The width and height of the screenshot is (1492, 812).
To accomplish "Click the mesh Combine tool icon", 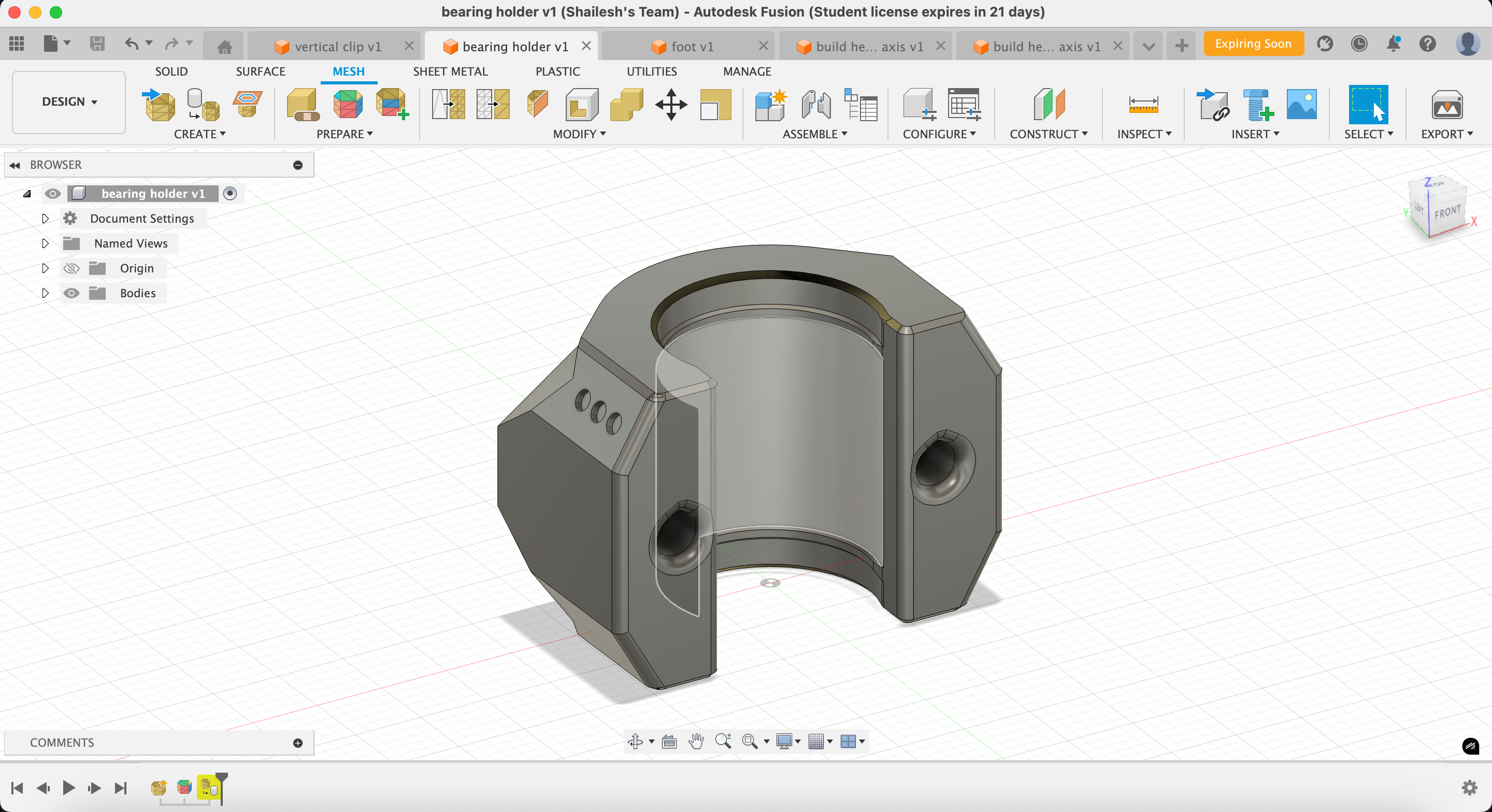I will [x=627, y=105].
